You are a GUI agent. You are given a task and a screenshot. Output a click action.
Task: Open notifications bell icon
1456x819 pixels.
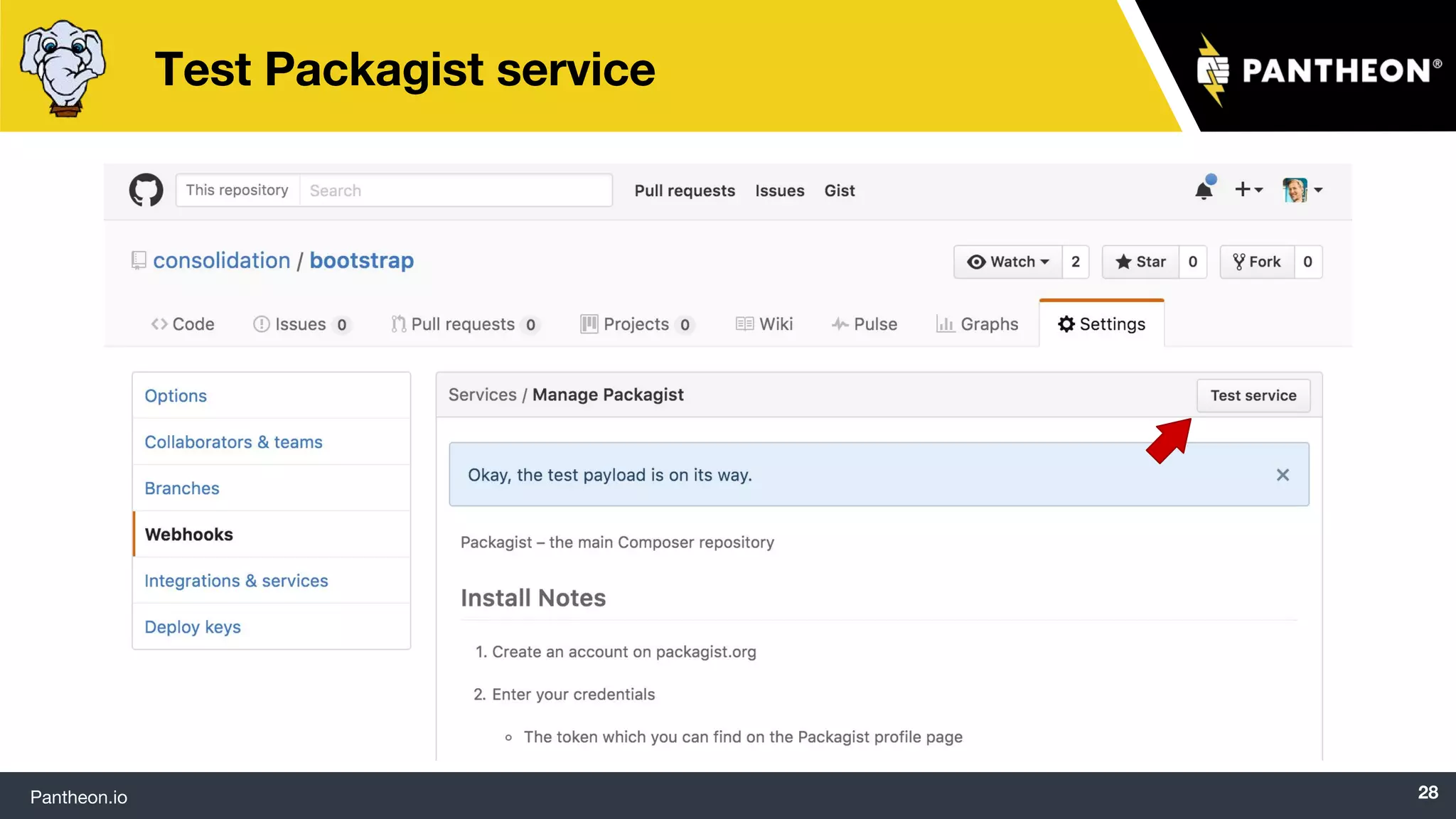coord(1204,189)
